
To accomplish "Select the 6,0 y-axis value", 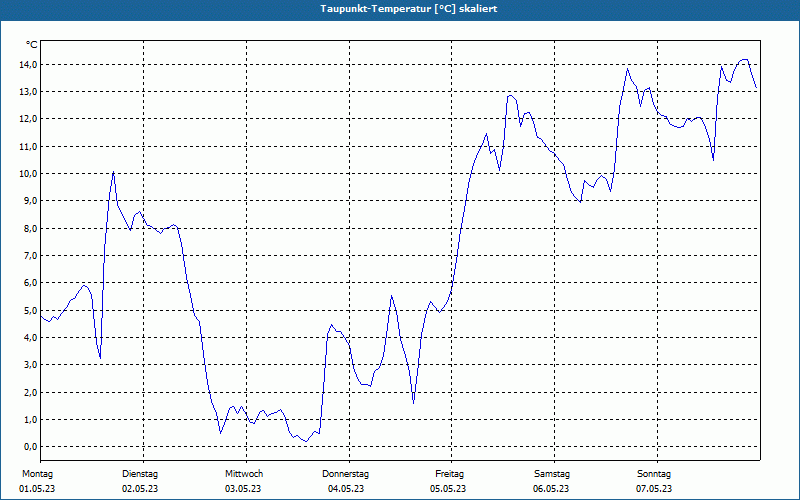I will tap(30, 283).
